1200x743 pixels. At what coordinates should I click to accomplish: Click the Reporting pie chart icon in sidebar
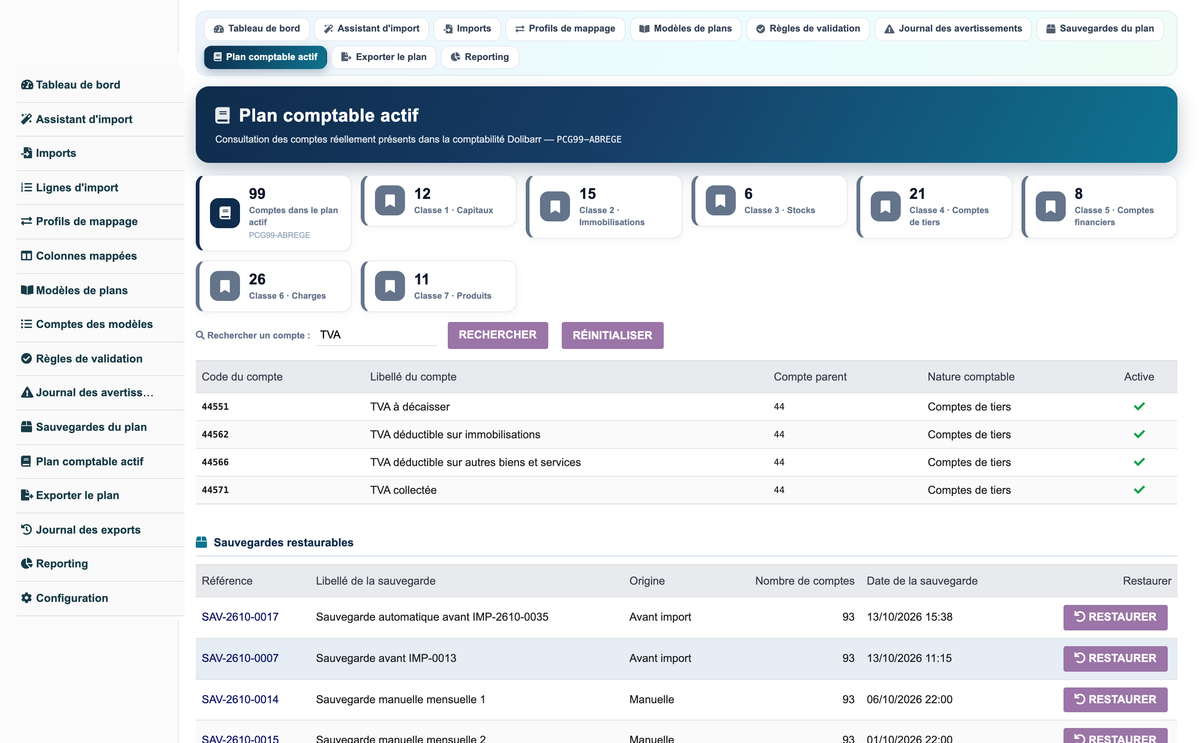point(27,564)
